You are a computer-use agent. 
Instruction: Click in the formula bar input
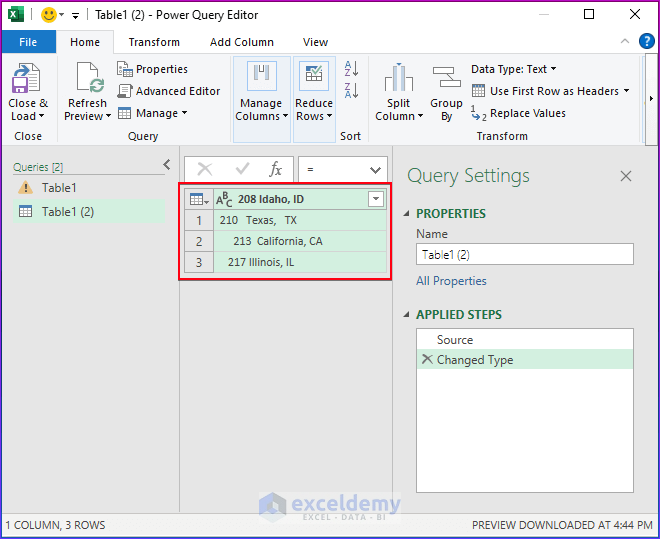coord(333,170)
